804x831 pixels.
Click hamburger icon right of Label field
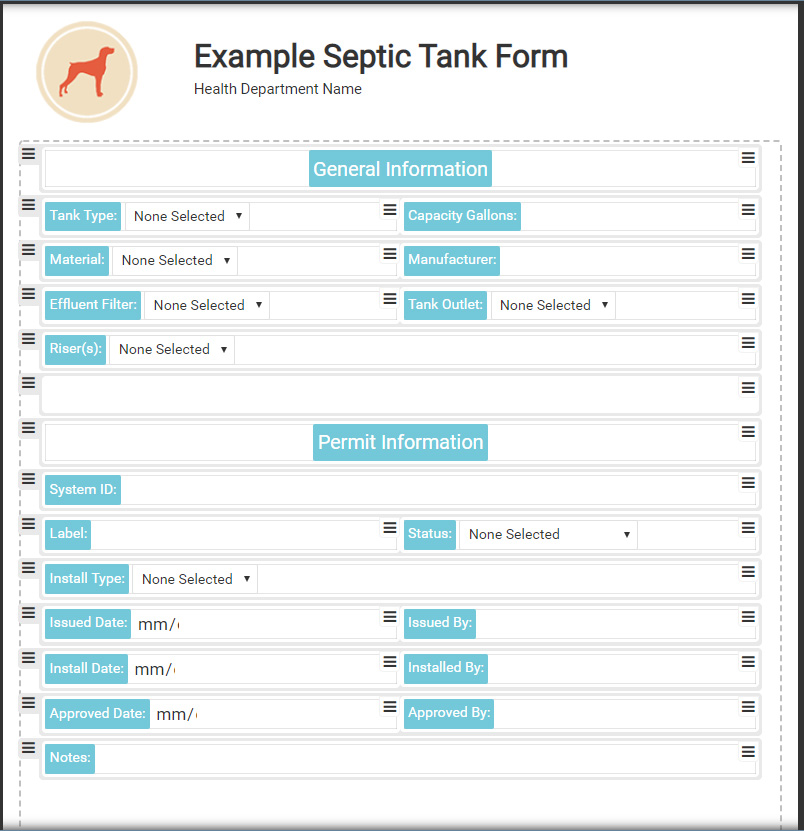[x=390, y=528]
